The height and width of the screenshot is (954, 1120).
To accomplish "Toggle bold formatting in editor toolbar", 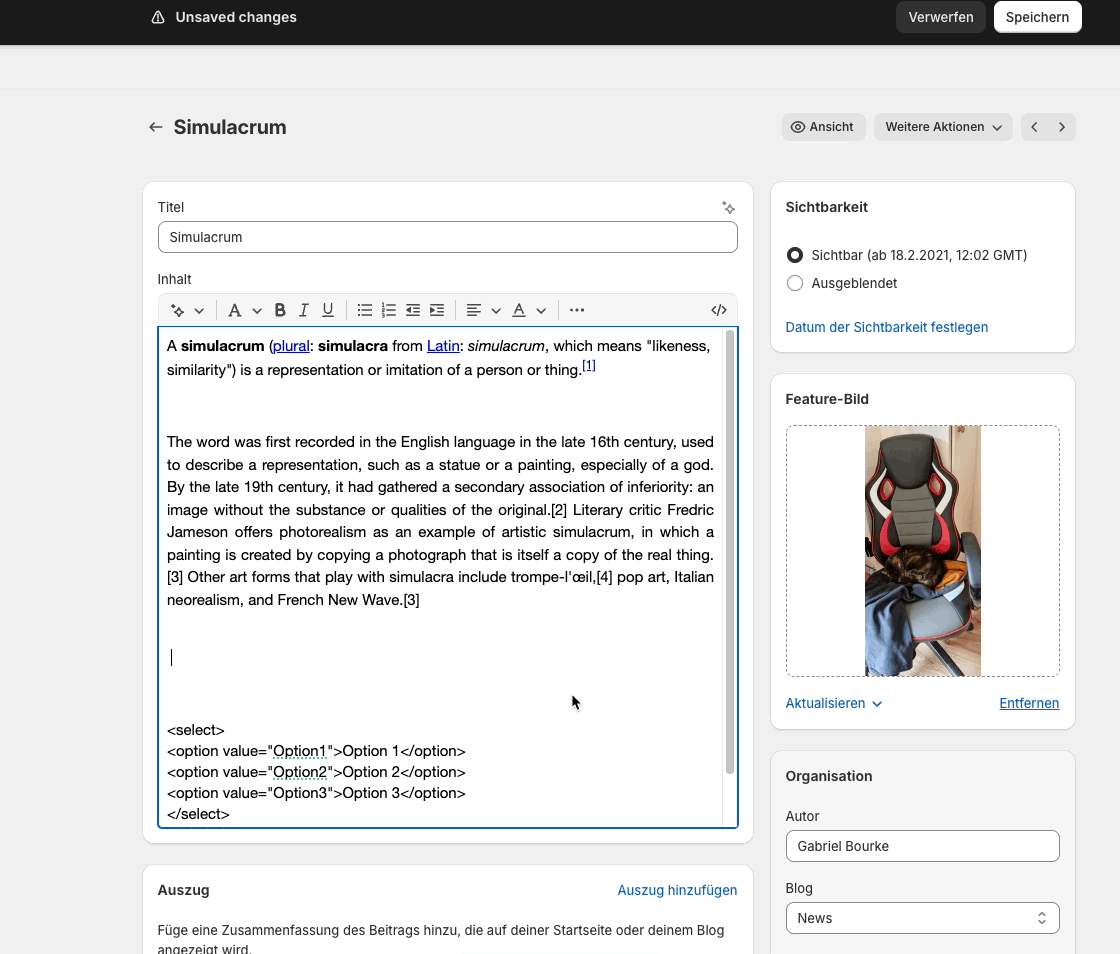I will tap(280, 310).
